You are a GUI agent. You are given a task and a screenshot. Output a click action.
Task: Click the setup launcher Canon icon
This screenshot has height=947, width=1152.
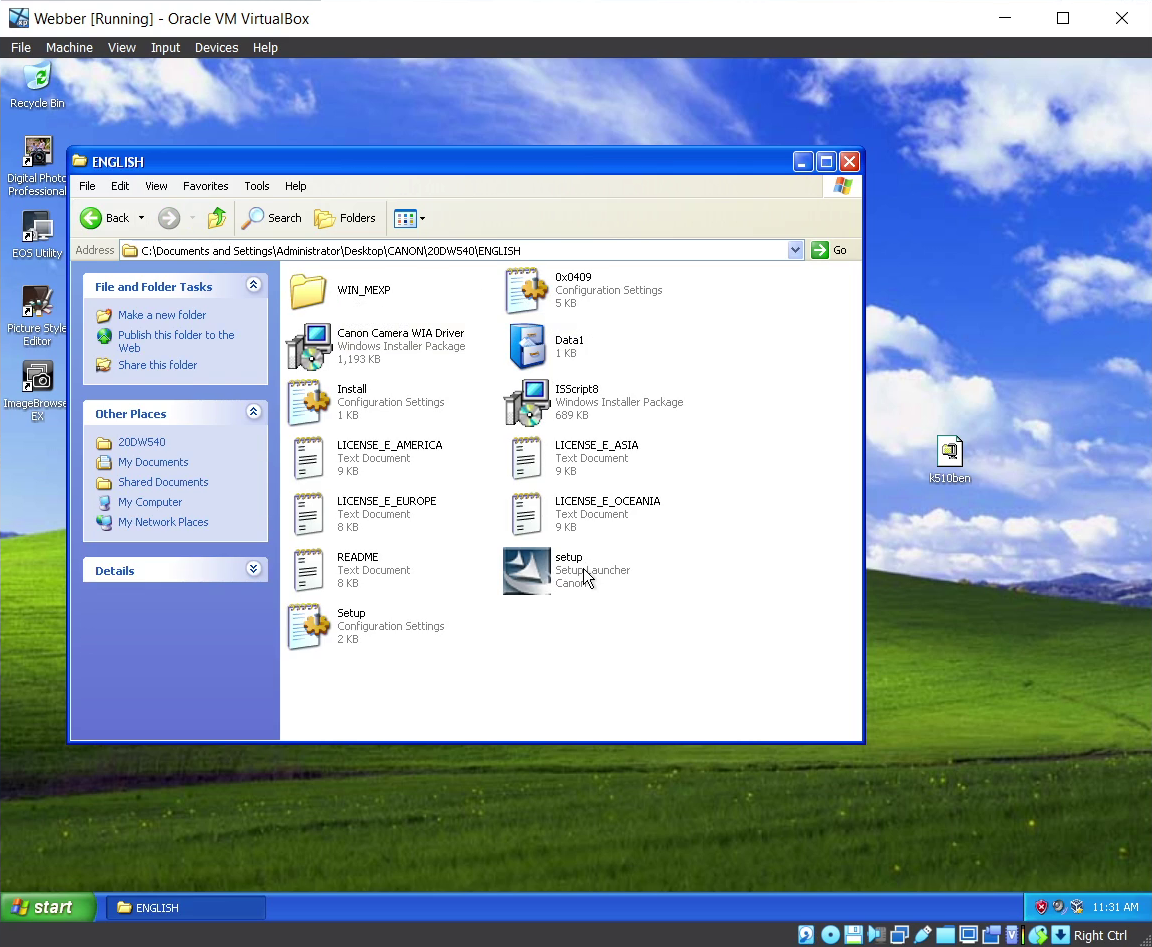click(526, 571)
